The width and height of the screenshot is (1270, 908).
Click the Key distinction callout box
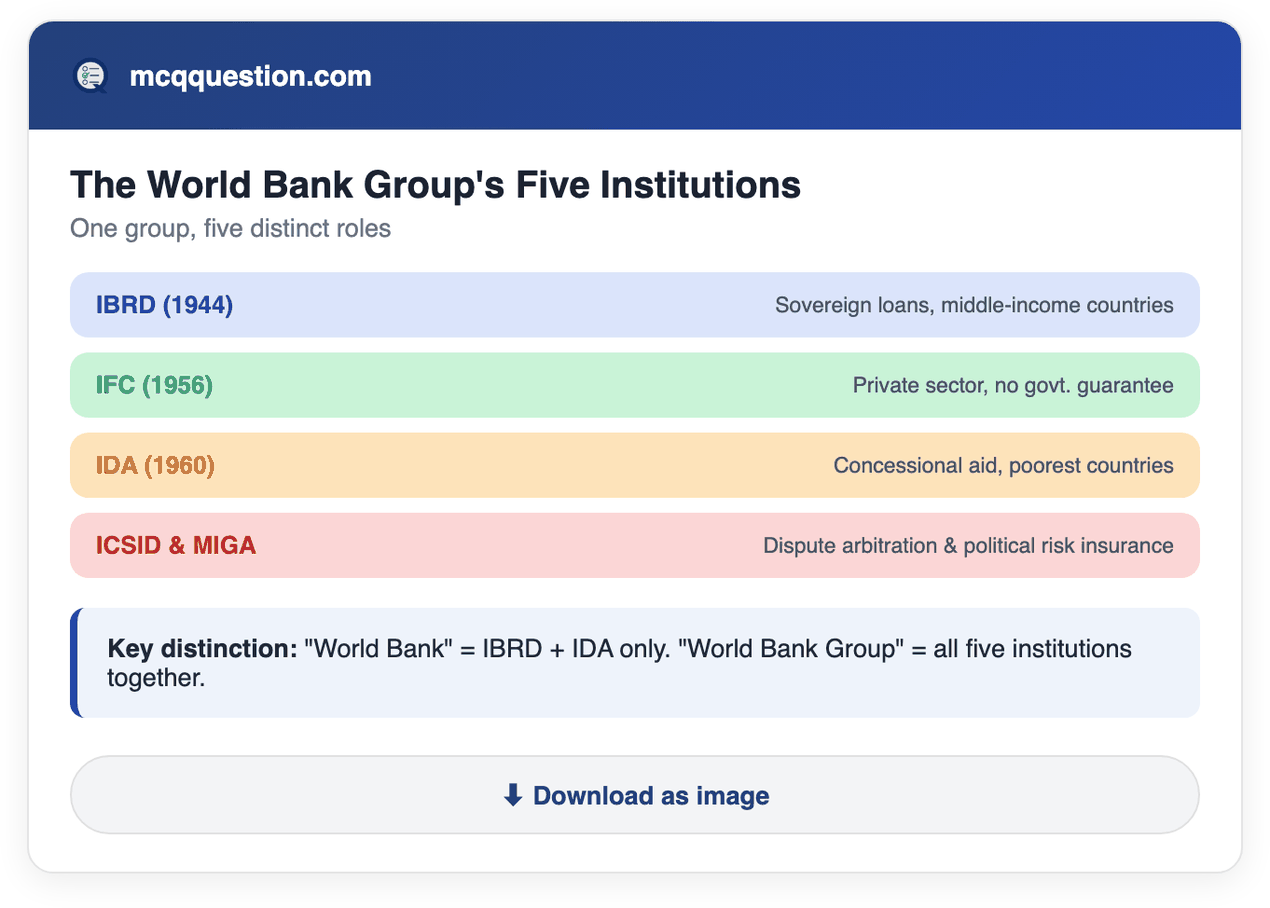(635, 663)
